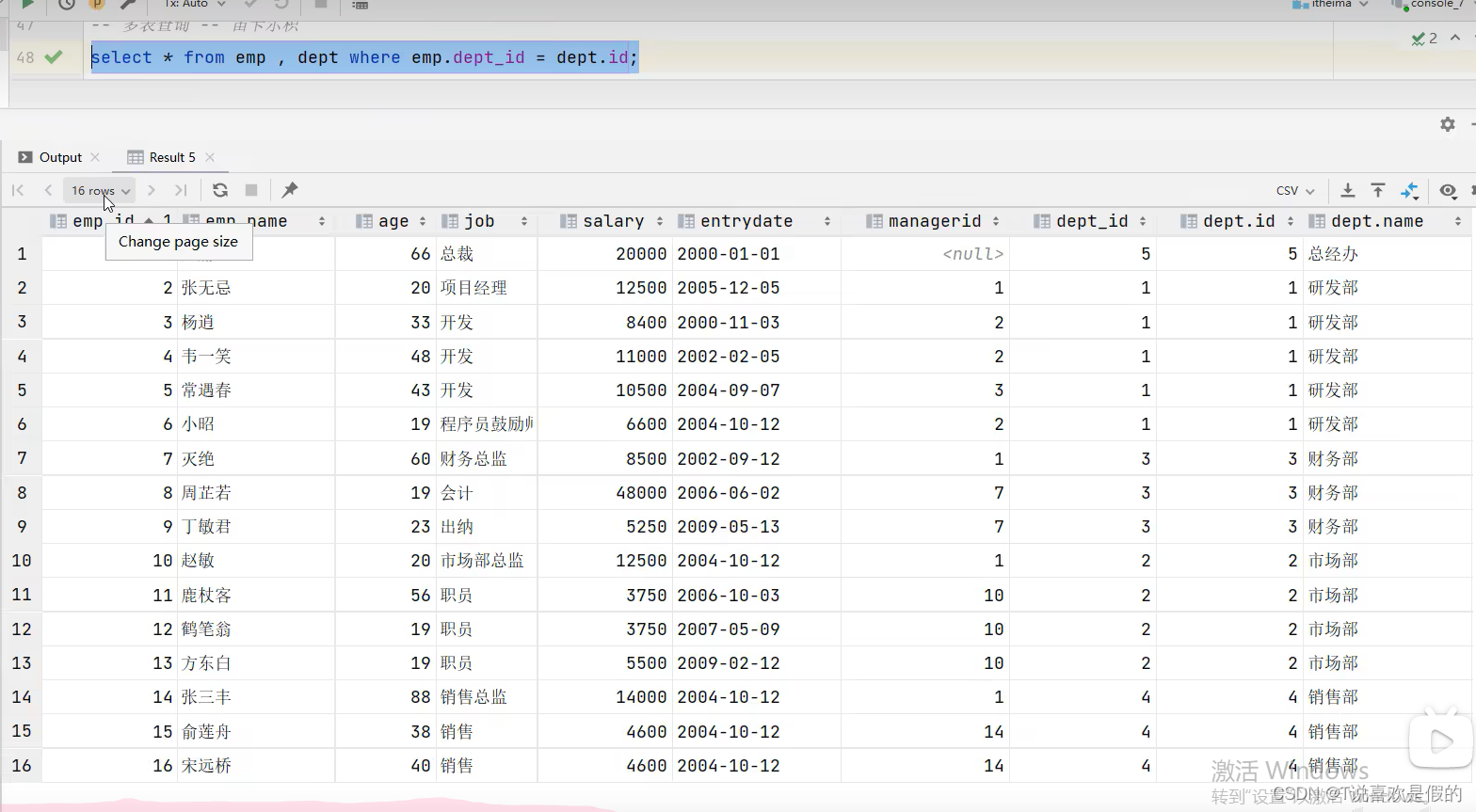This screenshot has height=812, width=1476.
Task: Sort by the job column arrows
Action: [x=524, y=221]
